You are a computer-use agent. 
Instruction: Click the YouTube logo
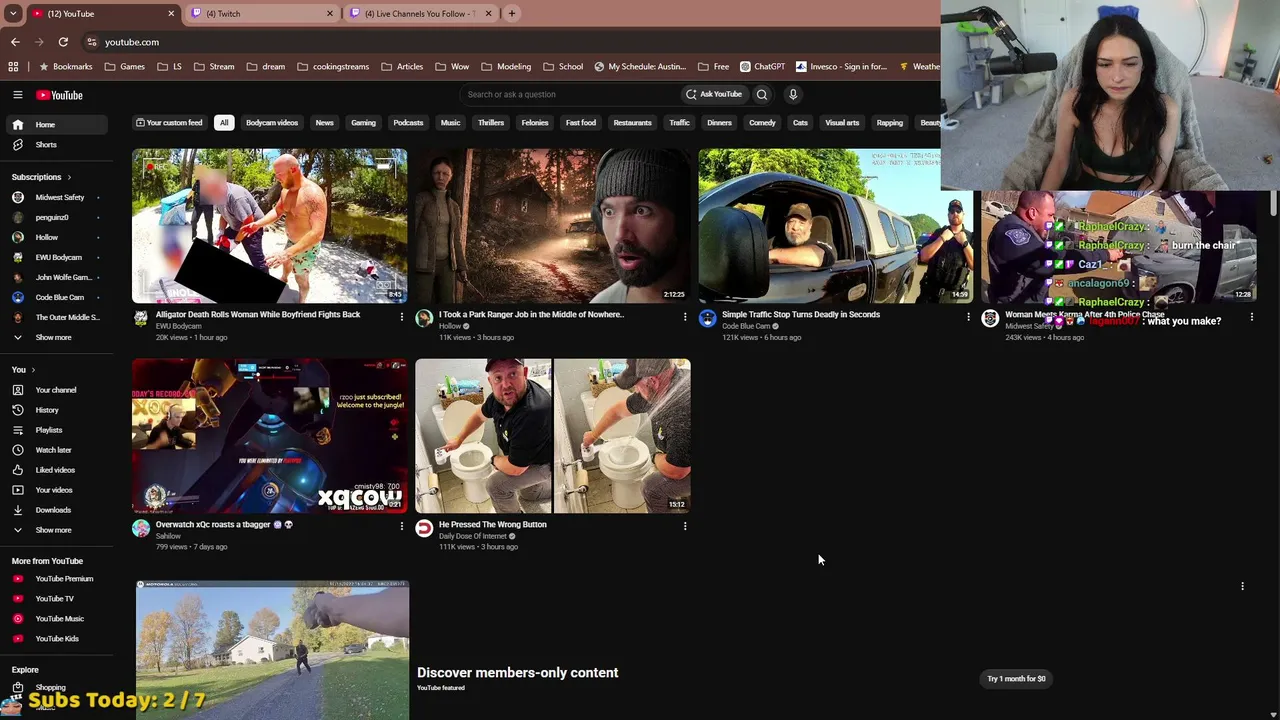(59, 95)
